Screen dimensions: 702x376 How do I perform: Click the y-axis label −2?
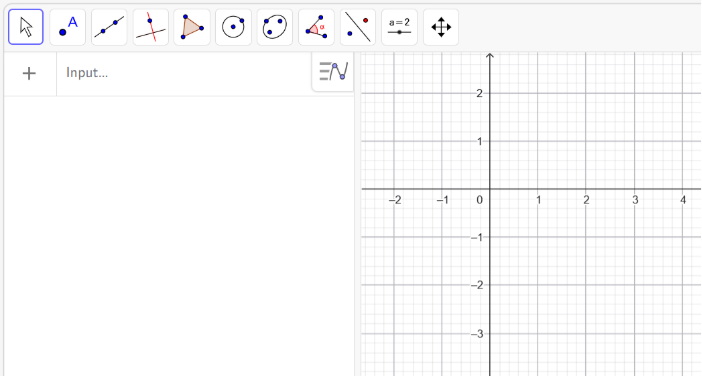tap(477, 285)
